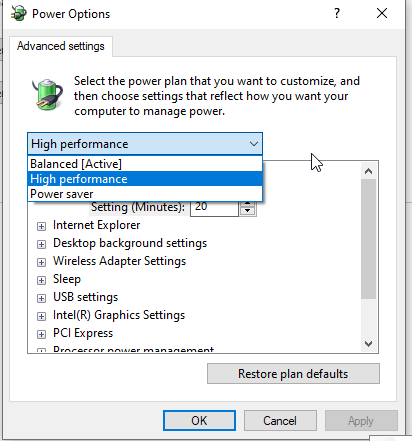The height and width of the screenshot is (441, 412).
Task: Expand the PCI Express node
Action: 41,334
